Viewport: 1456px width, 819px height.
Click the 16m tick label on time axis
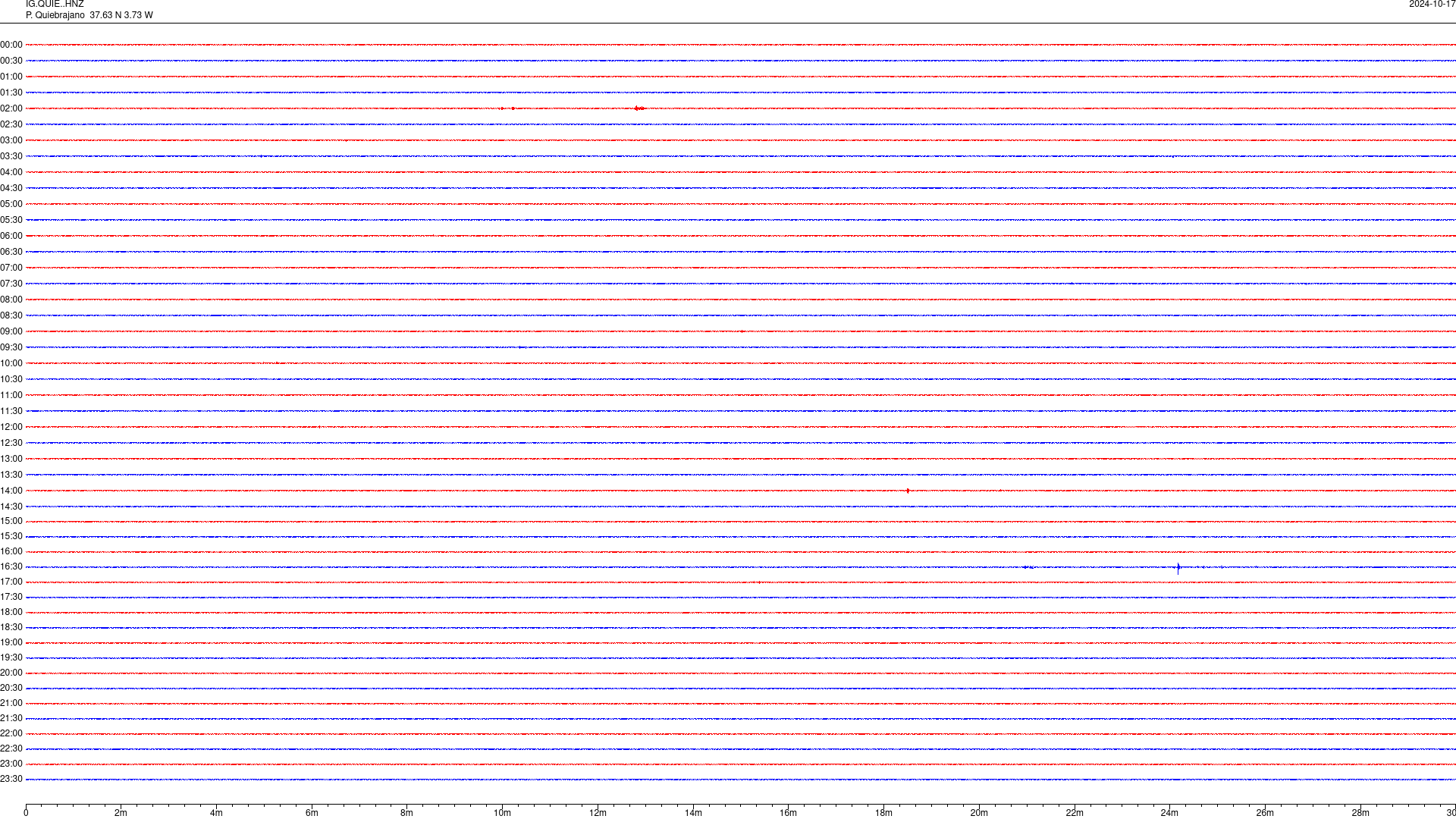click(x=789, y=813)
